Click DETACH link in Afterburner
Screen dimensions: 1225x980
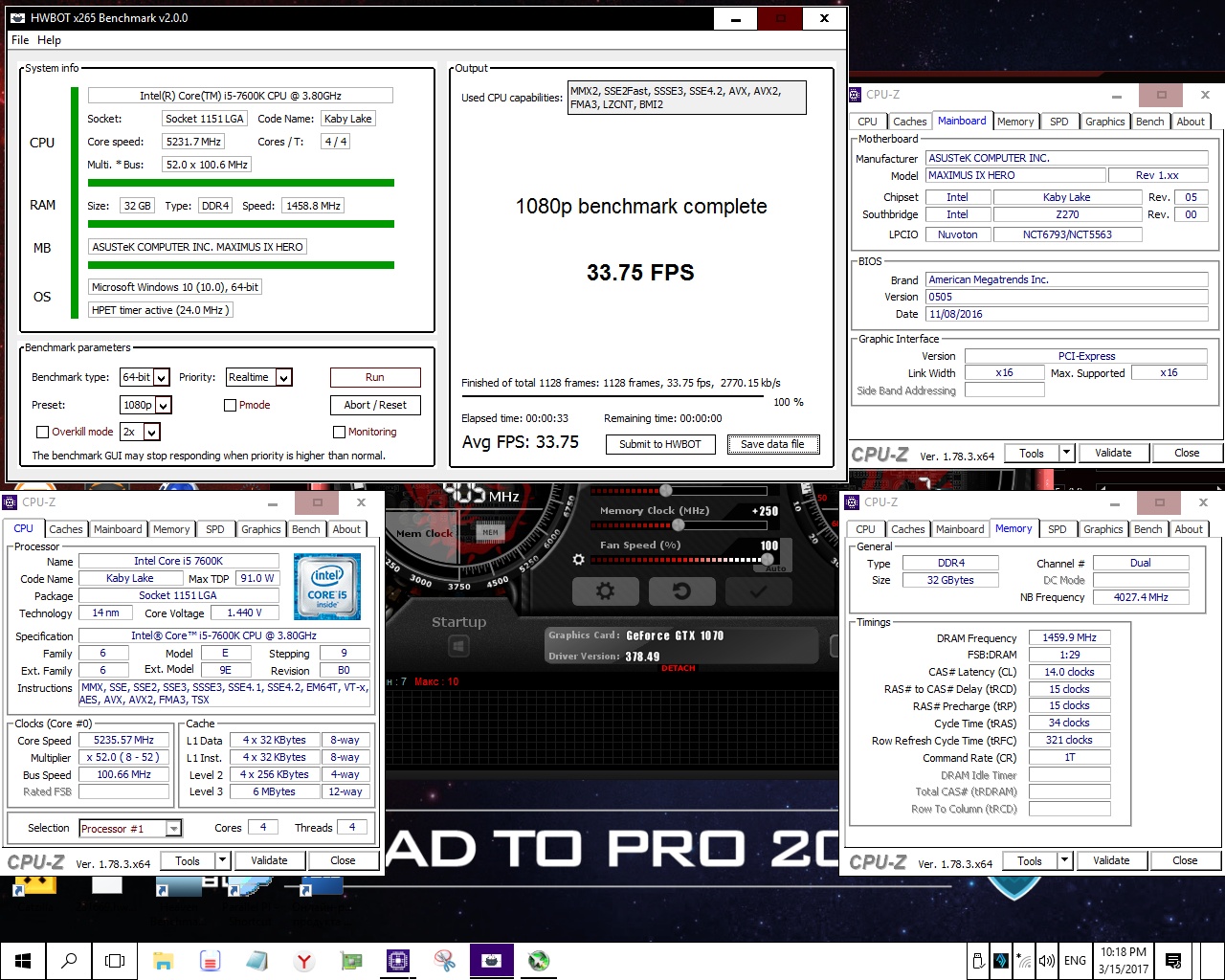(x=679, y=668)
